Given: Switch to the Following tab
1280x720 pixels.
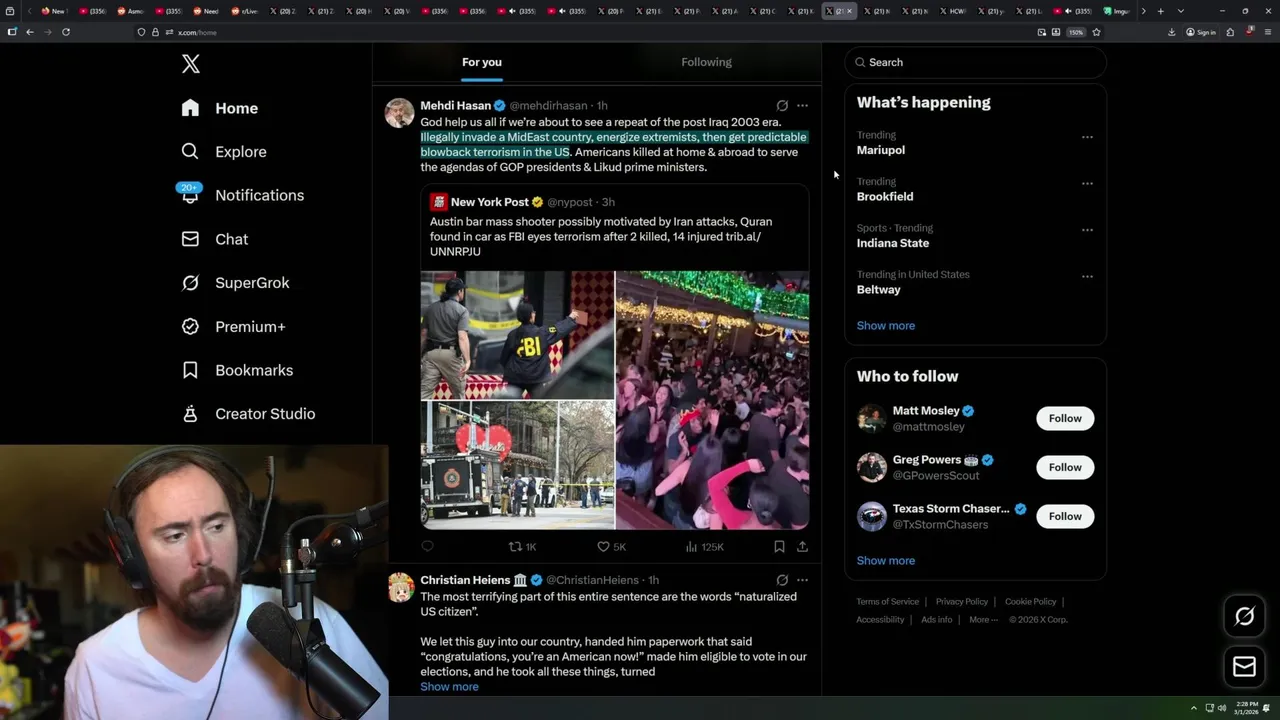Looking at the screenshot, I should tap(707, 62).
